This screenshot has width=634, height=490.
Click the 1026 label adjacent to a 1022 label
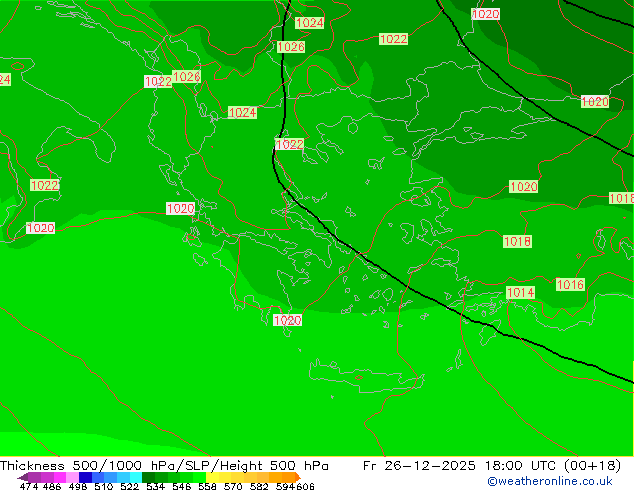point(186,76)
